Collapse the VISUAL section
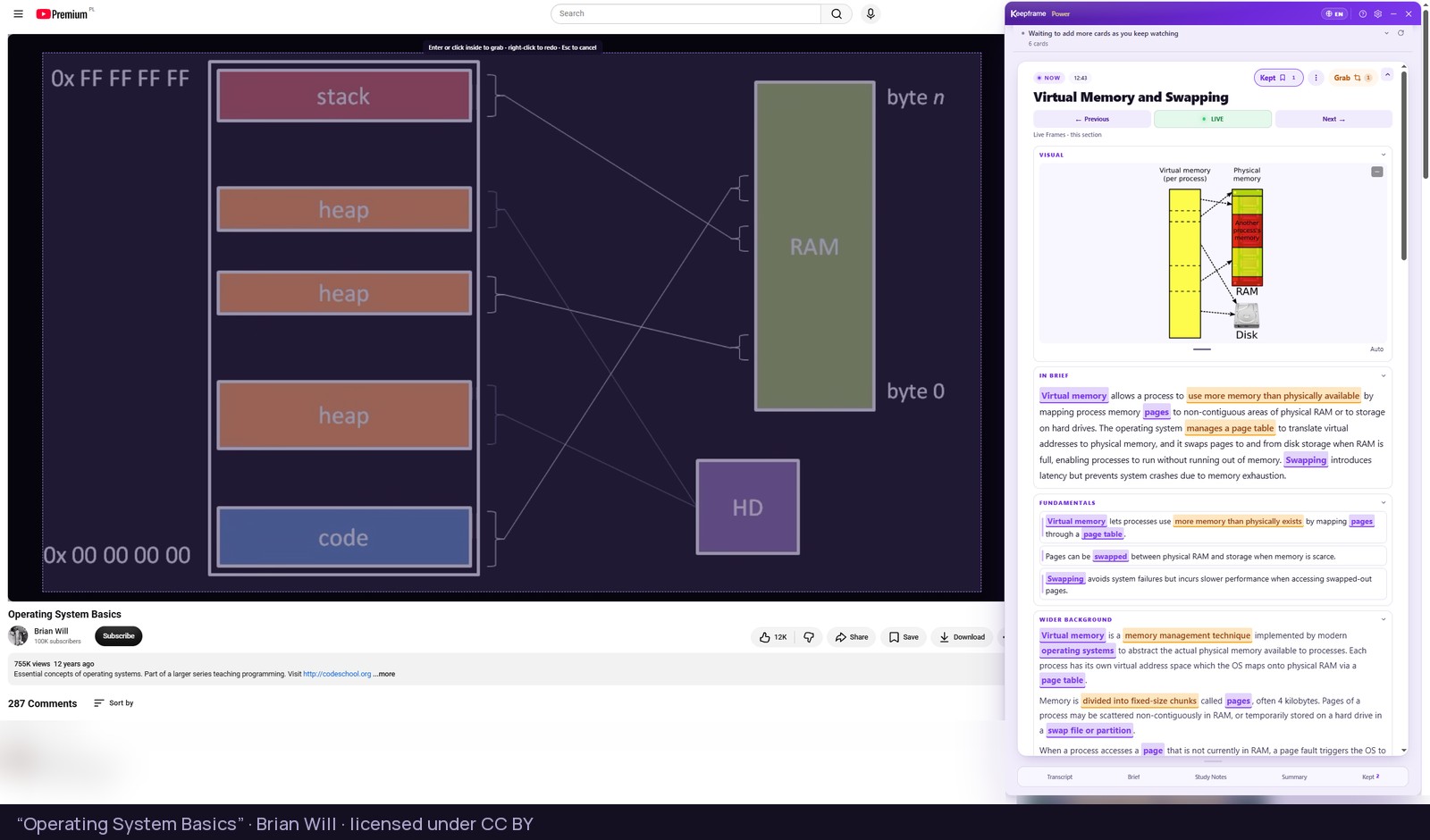 click(1384, 155)
